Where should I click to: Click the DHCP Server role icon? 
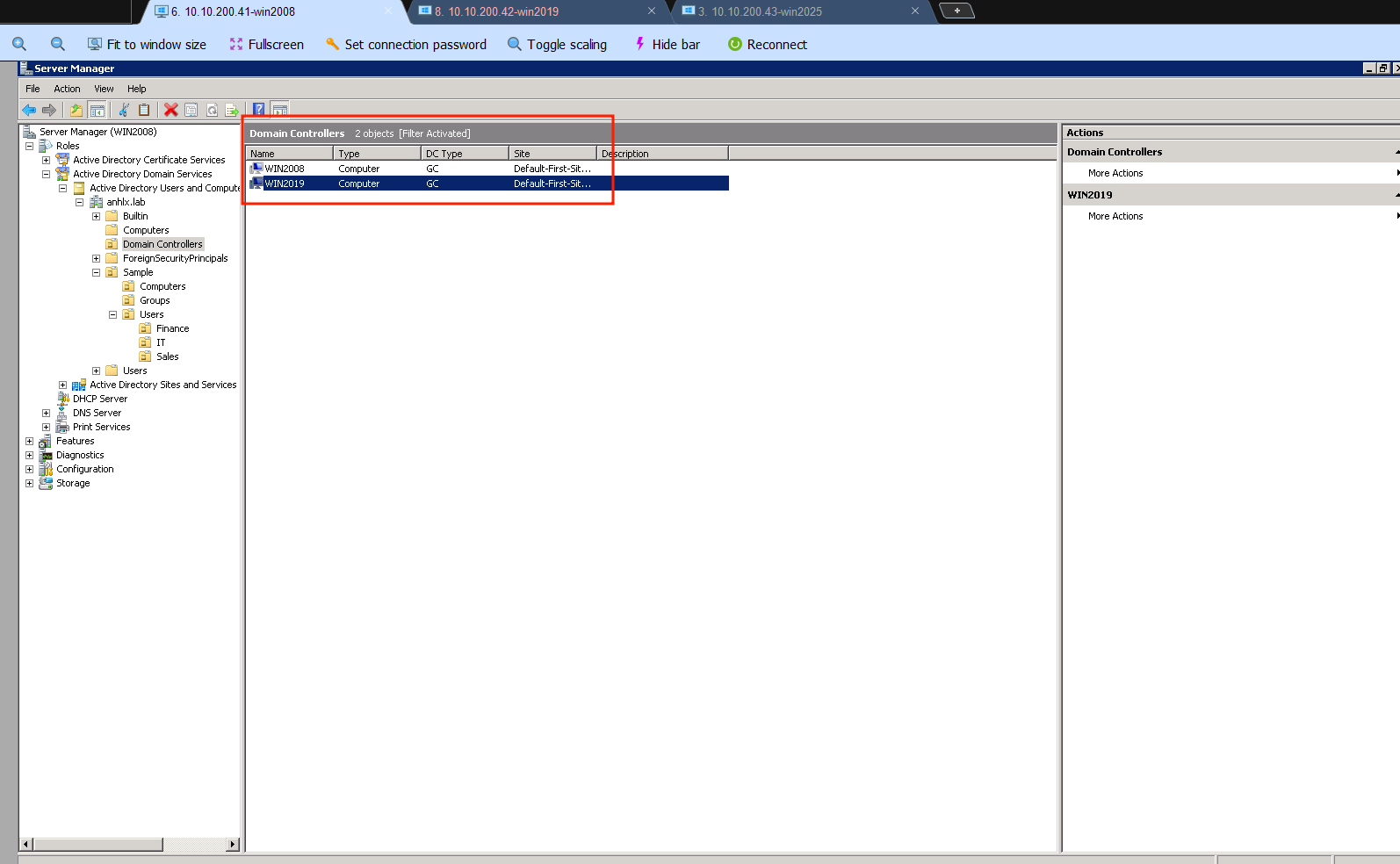[x=62, y=399]
